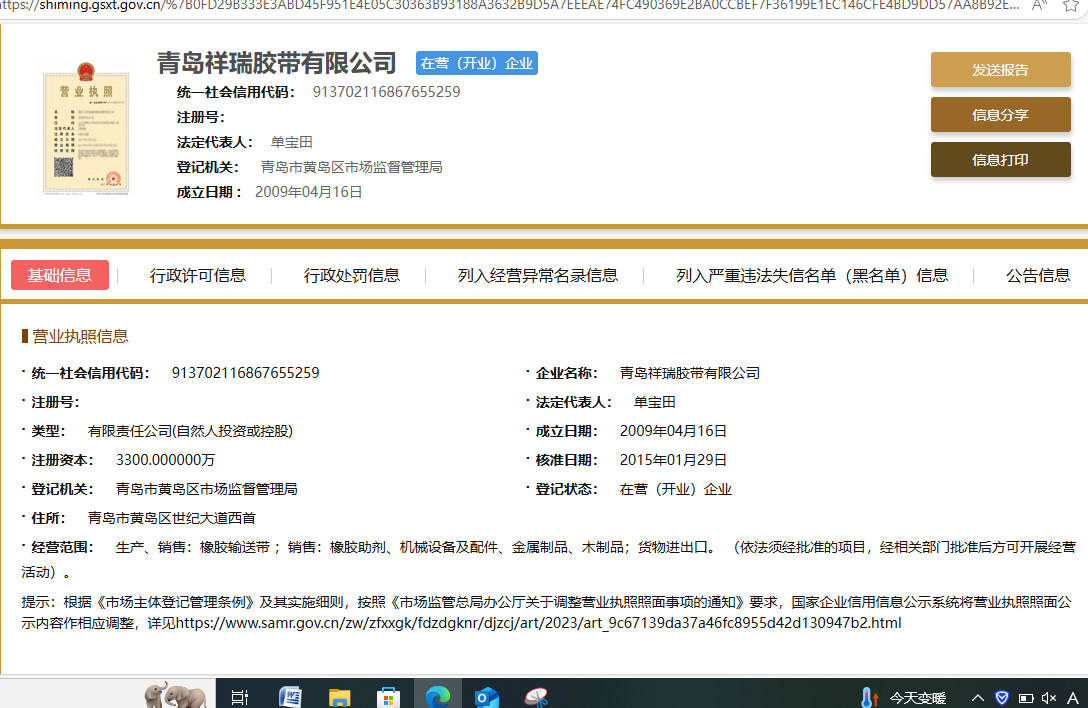Switch to the 行政许可信息 tab
The width and height of the screenshot is (1088, 708).
(198, 275)
